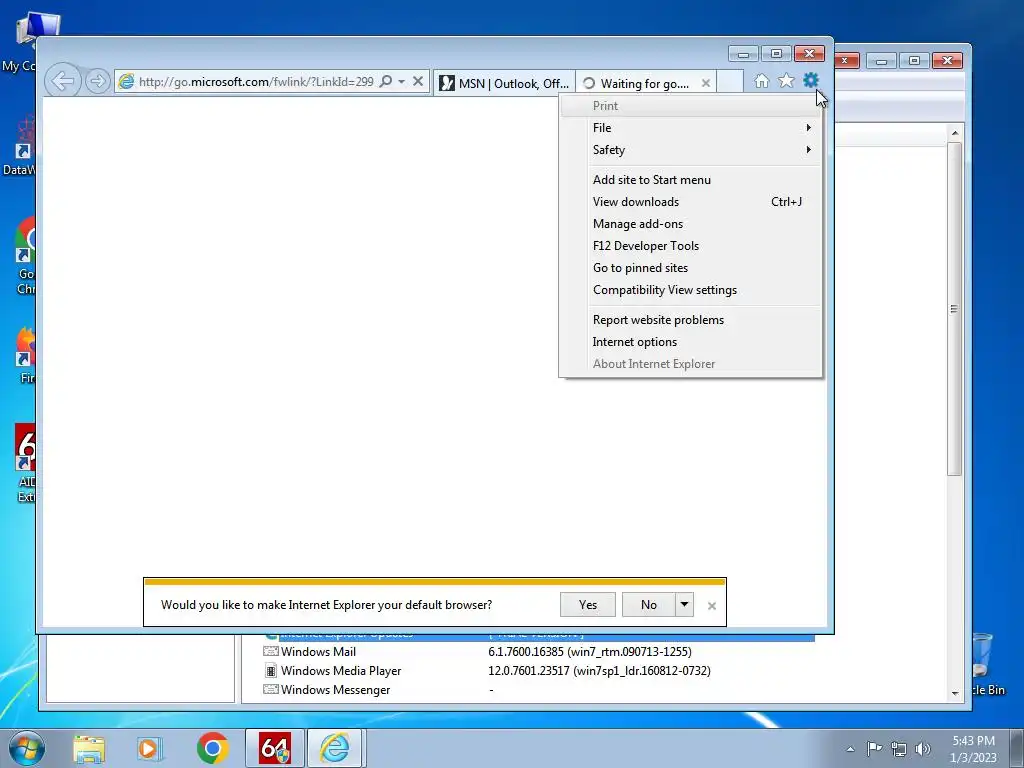Open Compatibility View settings
Viewport: 1024px width, 768px height.
[691, 290]
